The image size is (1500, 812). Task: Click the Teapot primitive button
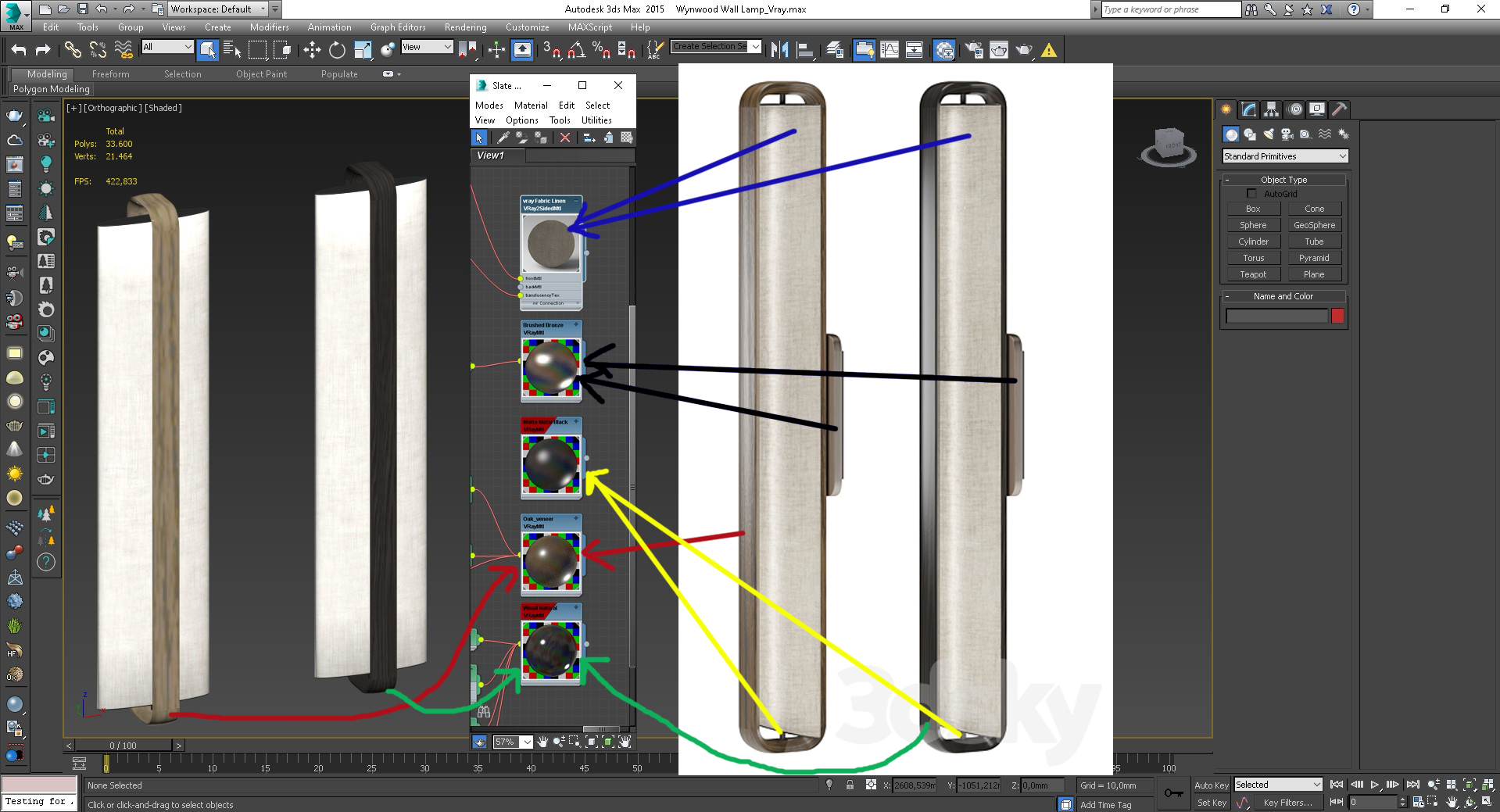pyautogui.click(x=1253, y=274)
